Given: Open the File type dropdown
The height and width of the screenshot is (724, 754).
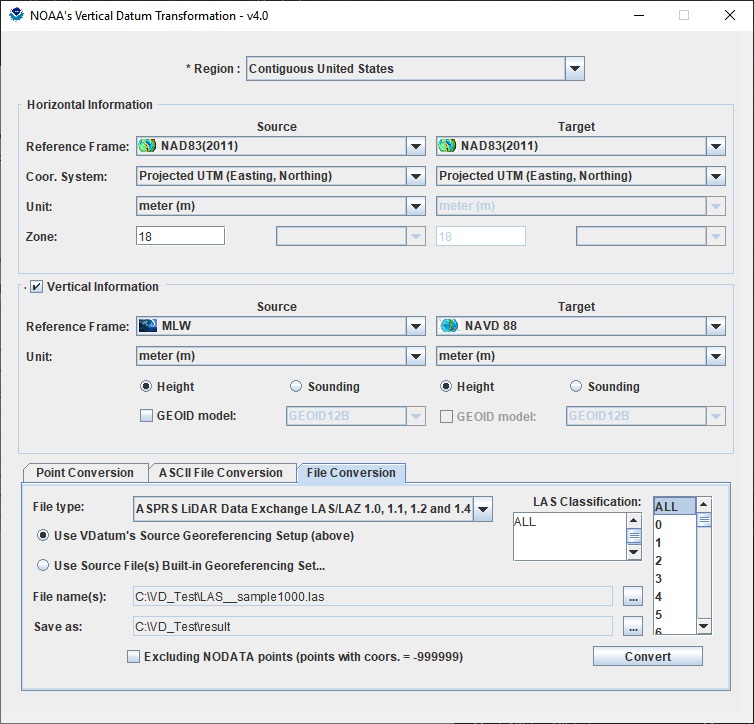Looking at the screenshot, I should [x=483, y=509].
